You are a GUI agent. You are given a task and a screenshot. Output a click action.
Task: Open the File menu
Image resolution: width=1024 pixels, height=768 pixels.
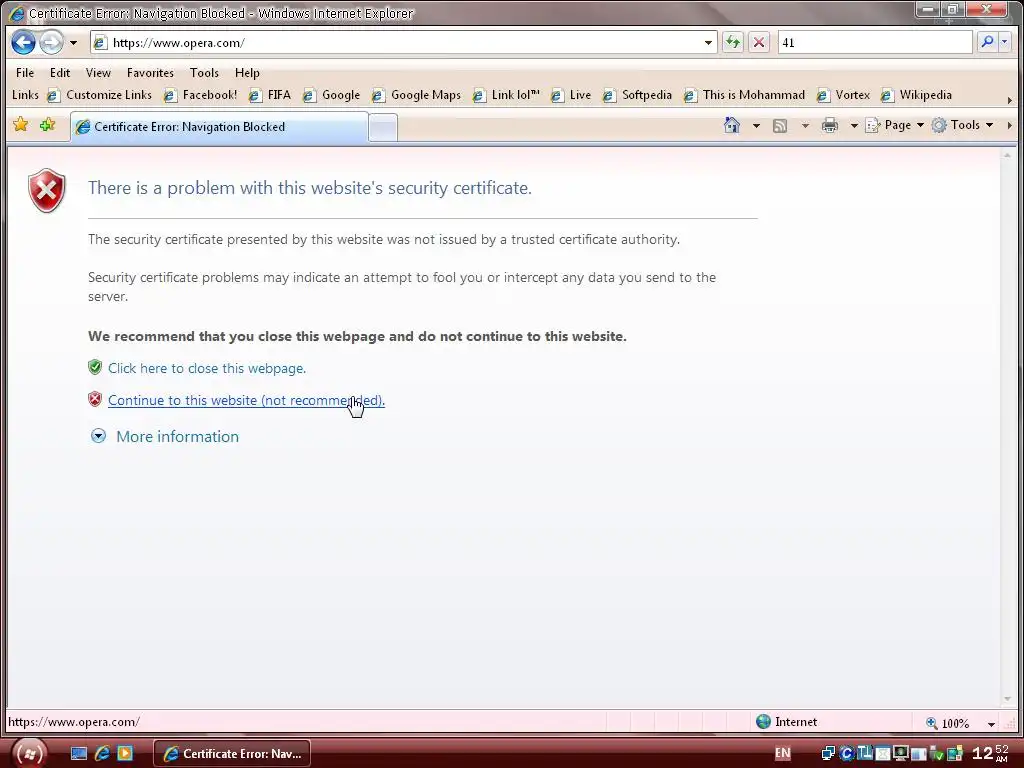(x=25, y=72)
